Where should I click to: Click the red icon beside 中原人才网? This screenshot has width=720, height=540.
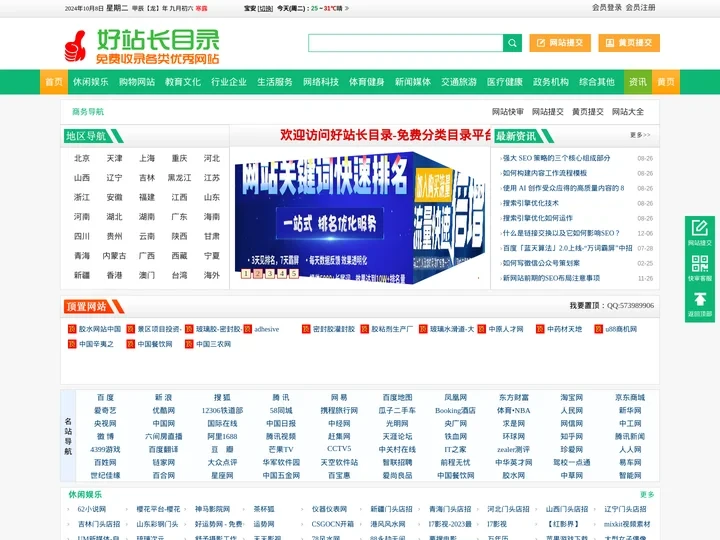[x=482, y=329]
